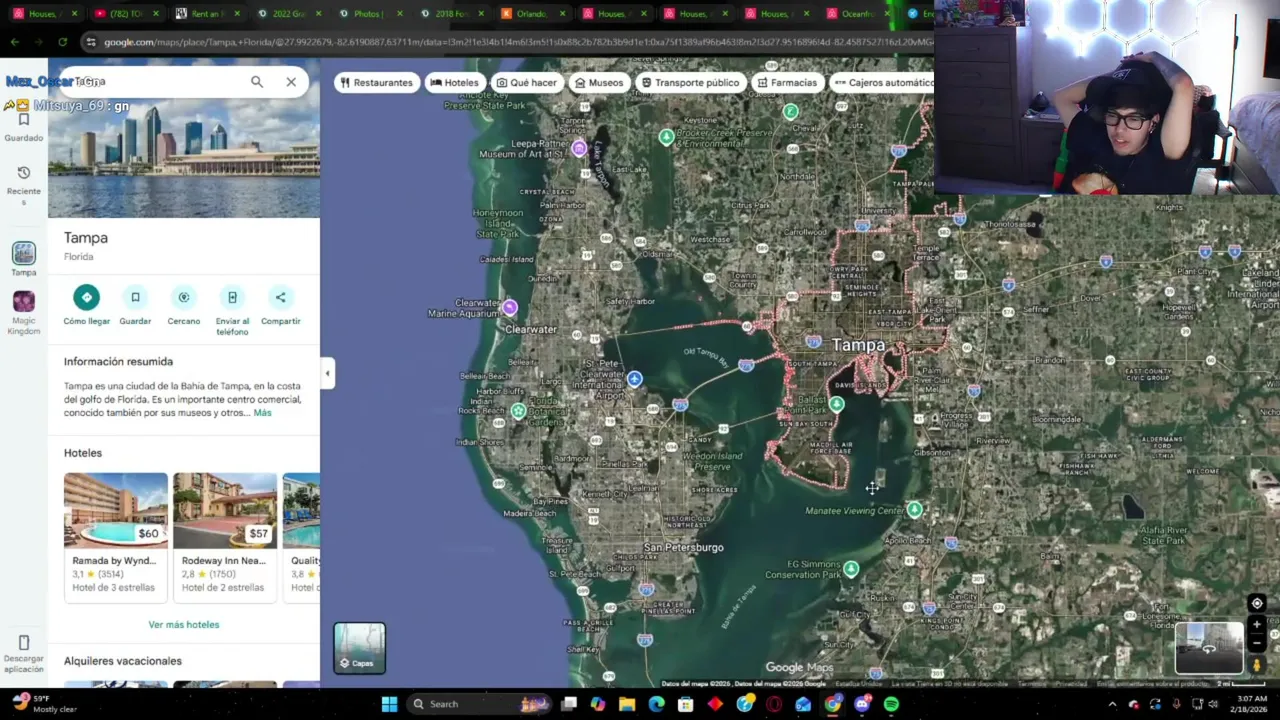The height and width of the screenshot is (720, 1280).
Task: Click the Weedon Island Preserve label
Action: tap(712, 461)
